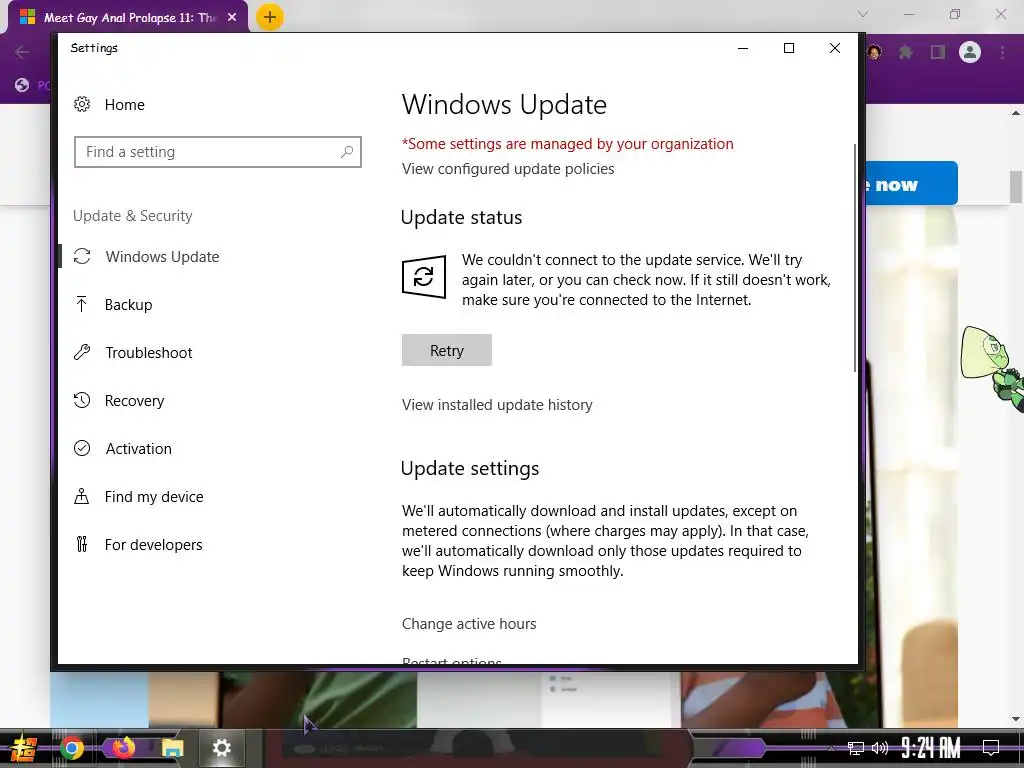This screenshot has width=1024, height=768.
Task: Open the network icon in system tray
Action: [x=856, y=748]
